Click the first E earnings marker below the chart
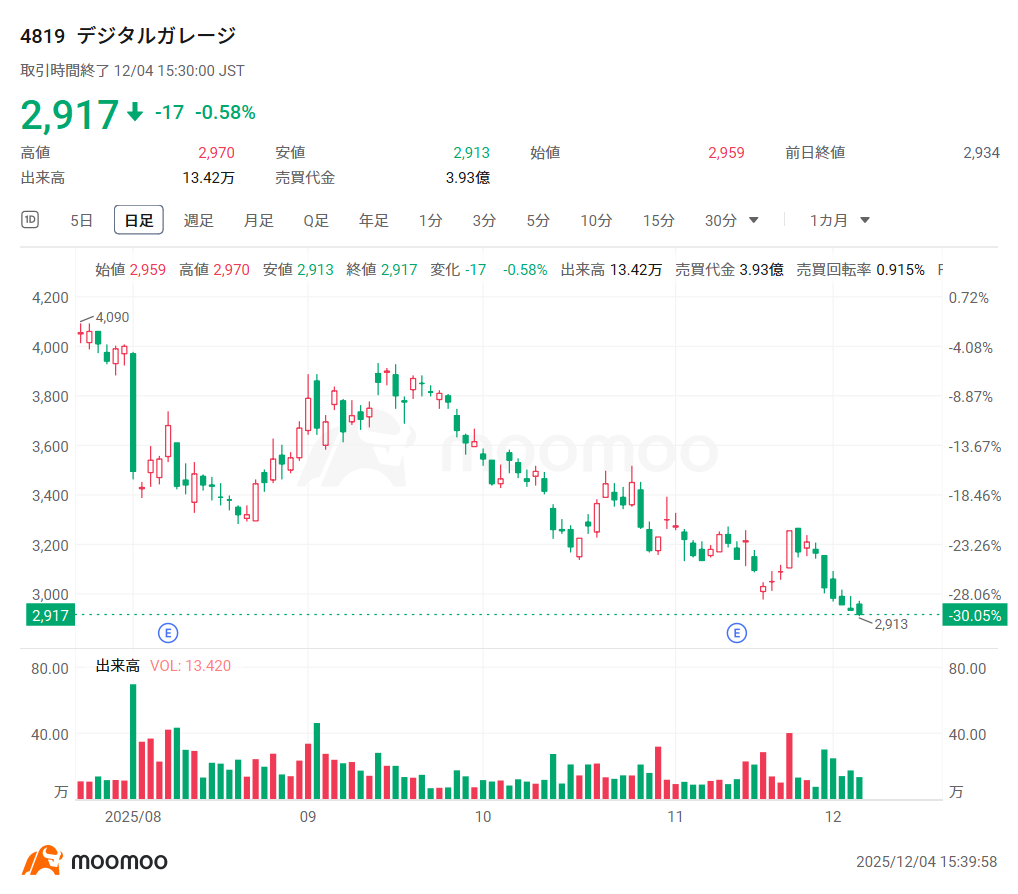The width and height of the screenshot is (1018, 894). [x=167, y=632]
